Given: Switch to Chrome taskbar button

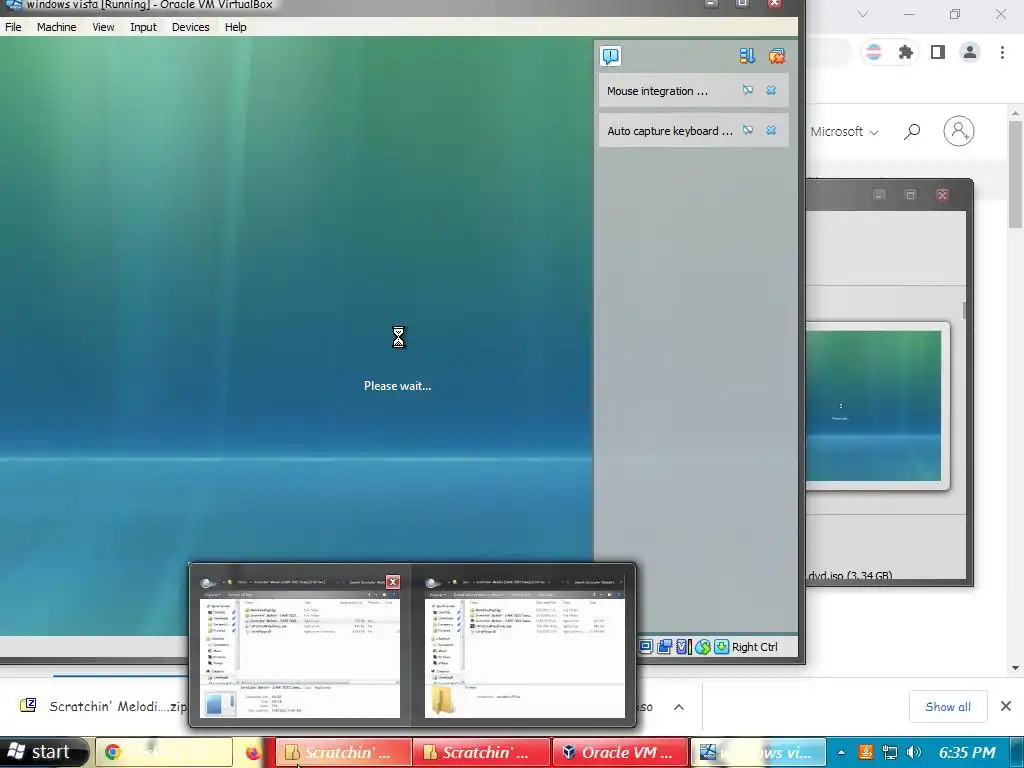Looking at the screenshot, I should (164, 753).
